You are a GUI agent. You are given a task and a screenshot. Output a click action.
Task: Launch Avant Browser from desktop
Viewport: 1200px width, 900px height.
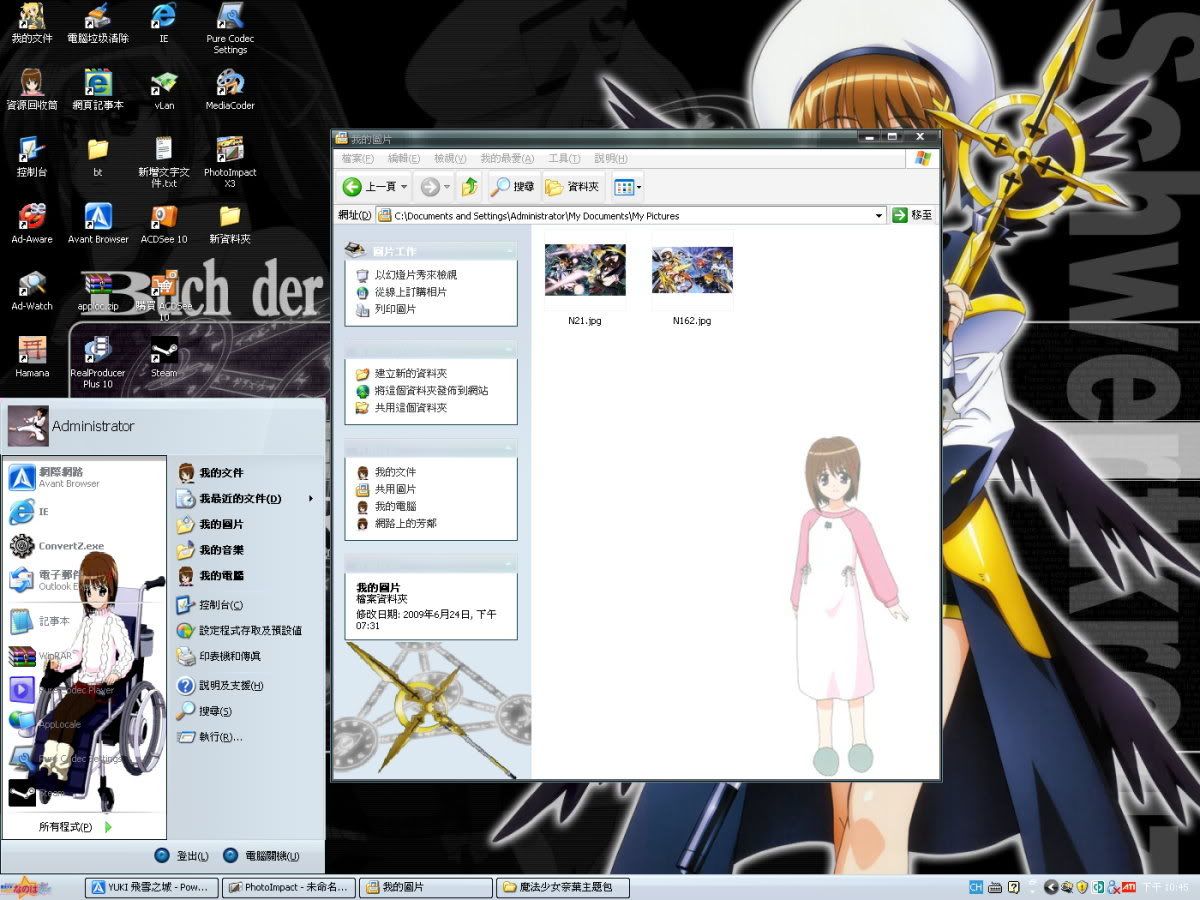98,223
